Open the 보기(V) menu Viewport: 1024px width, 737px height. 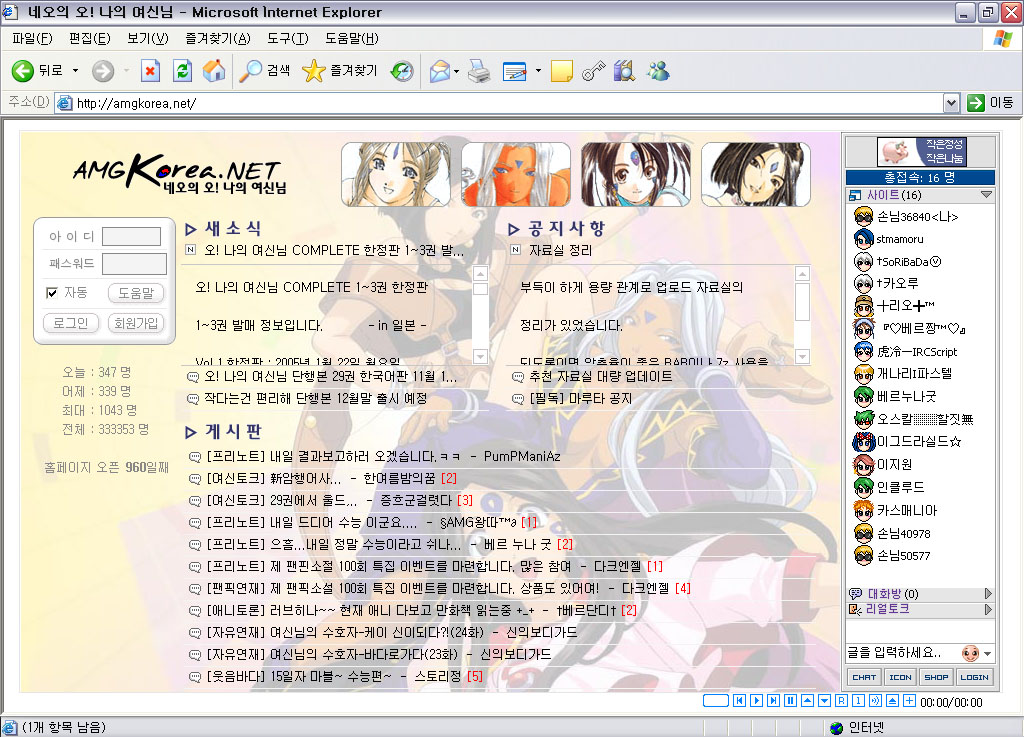click(x=148, y=39)
